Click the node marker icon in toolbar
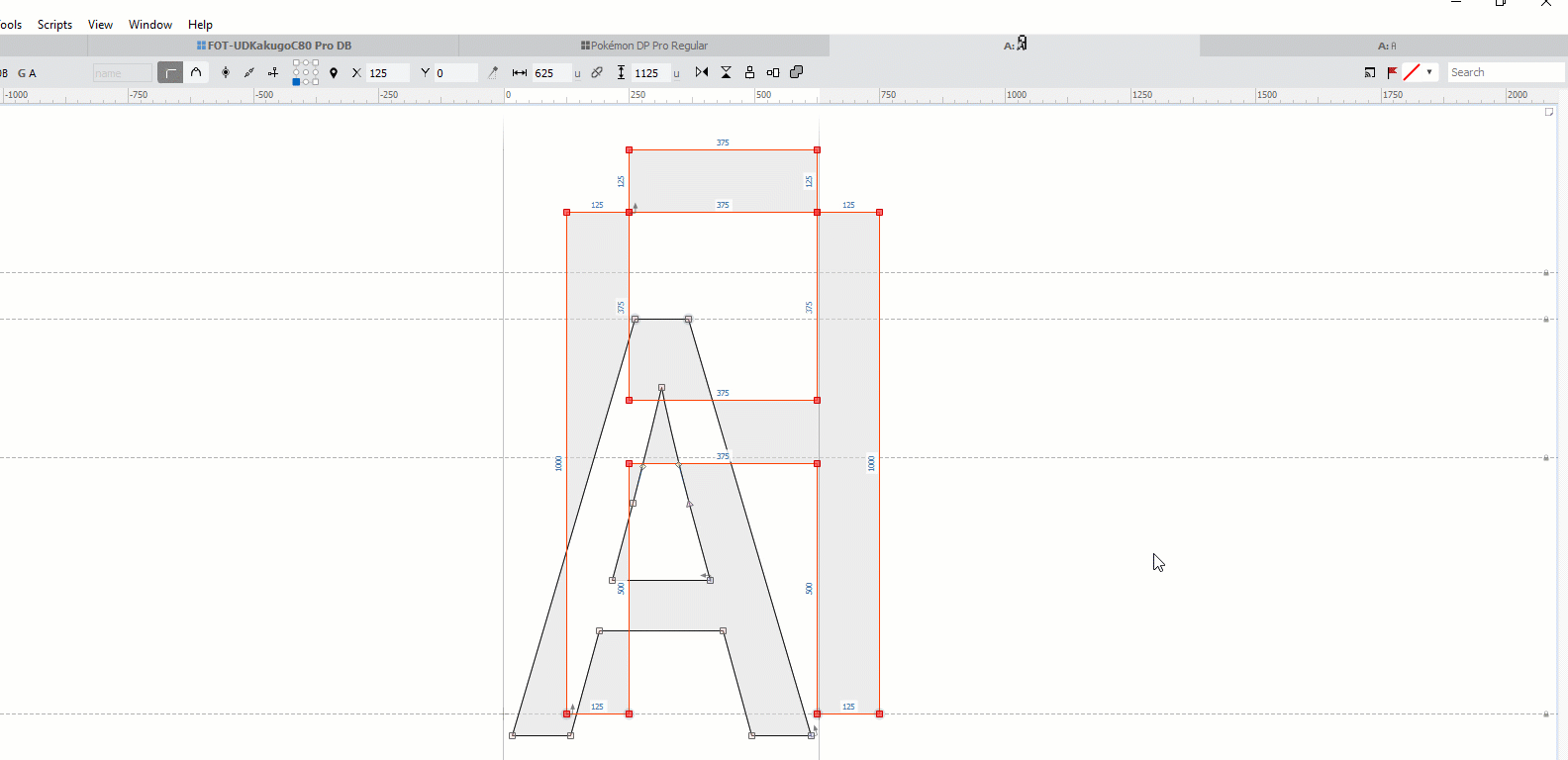 [226, 72]
